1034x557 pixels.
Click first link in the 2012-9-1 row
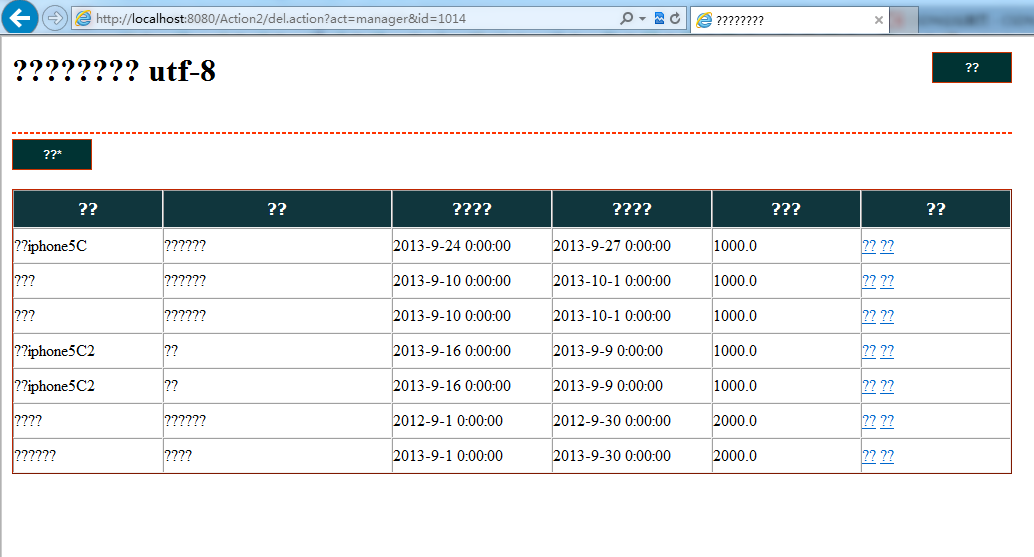pyautogui.click(x=869, y=421)
